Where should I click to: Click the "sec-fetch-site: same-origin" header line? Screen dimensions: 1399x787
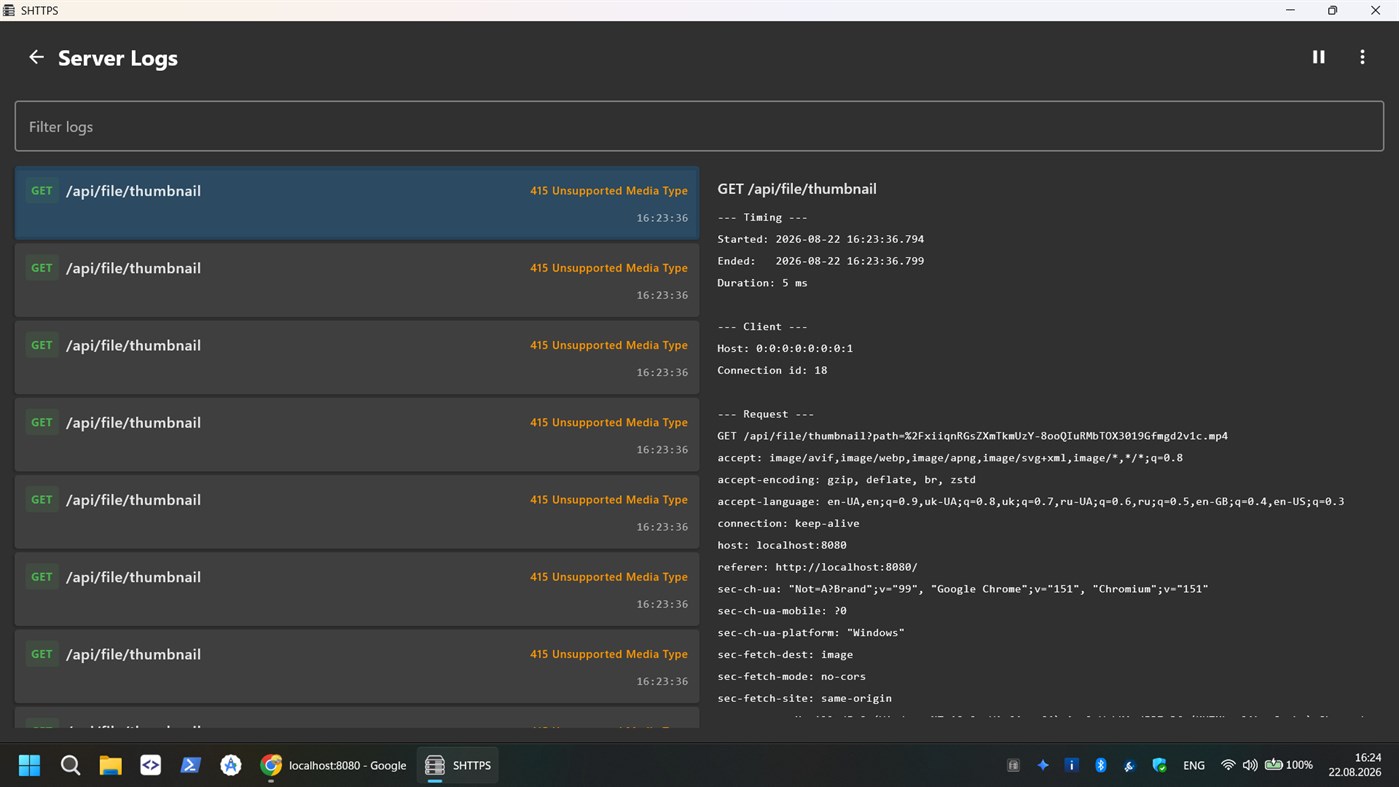pos(804,699)
